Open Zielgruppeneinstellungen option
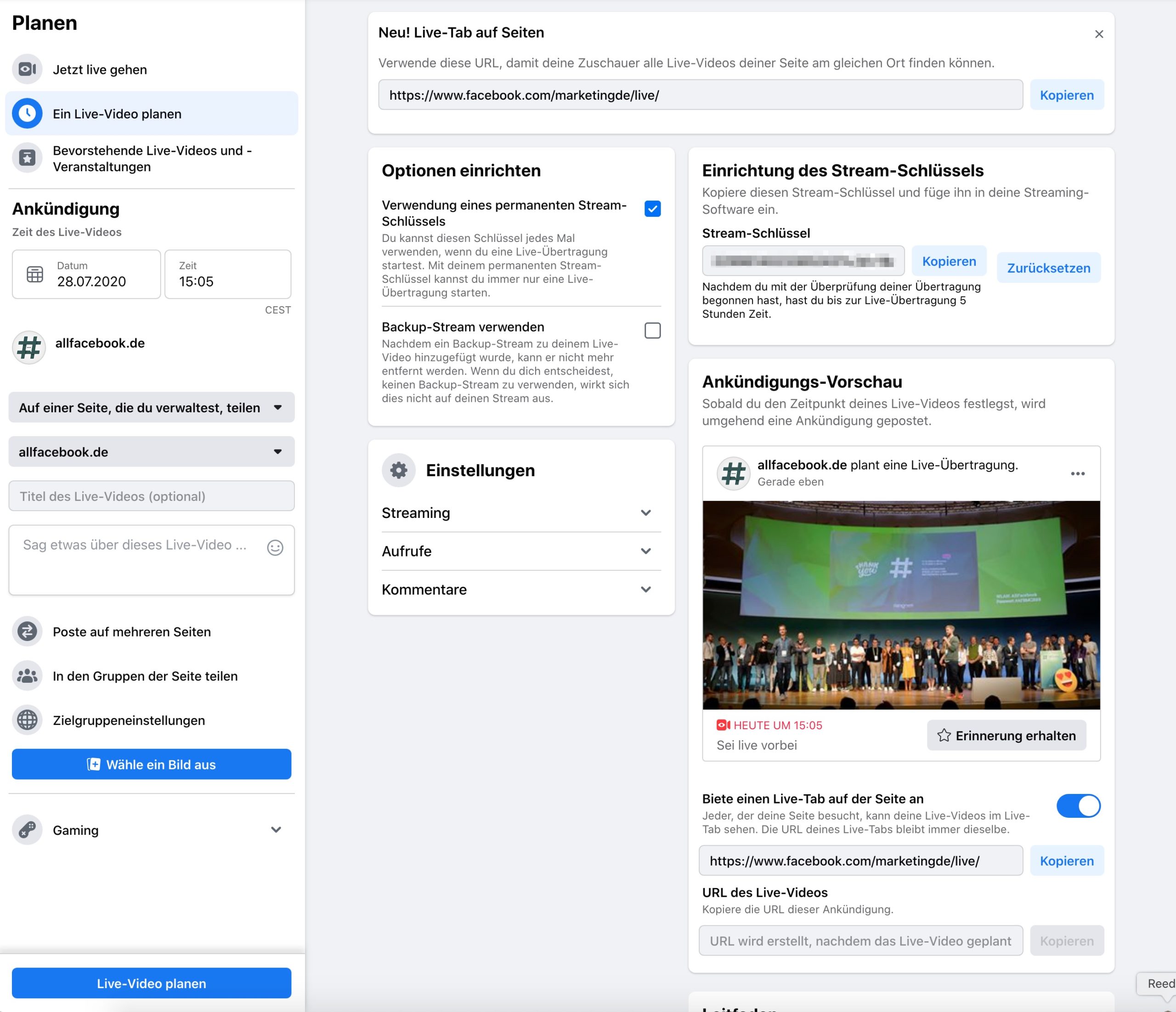Screen dimensions: 1176x1012 pyautogui.click(x=152, y=720)
